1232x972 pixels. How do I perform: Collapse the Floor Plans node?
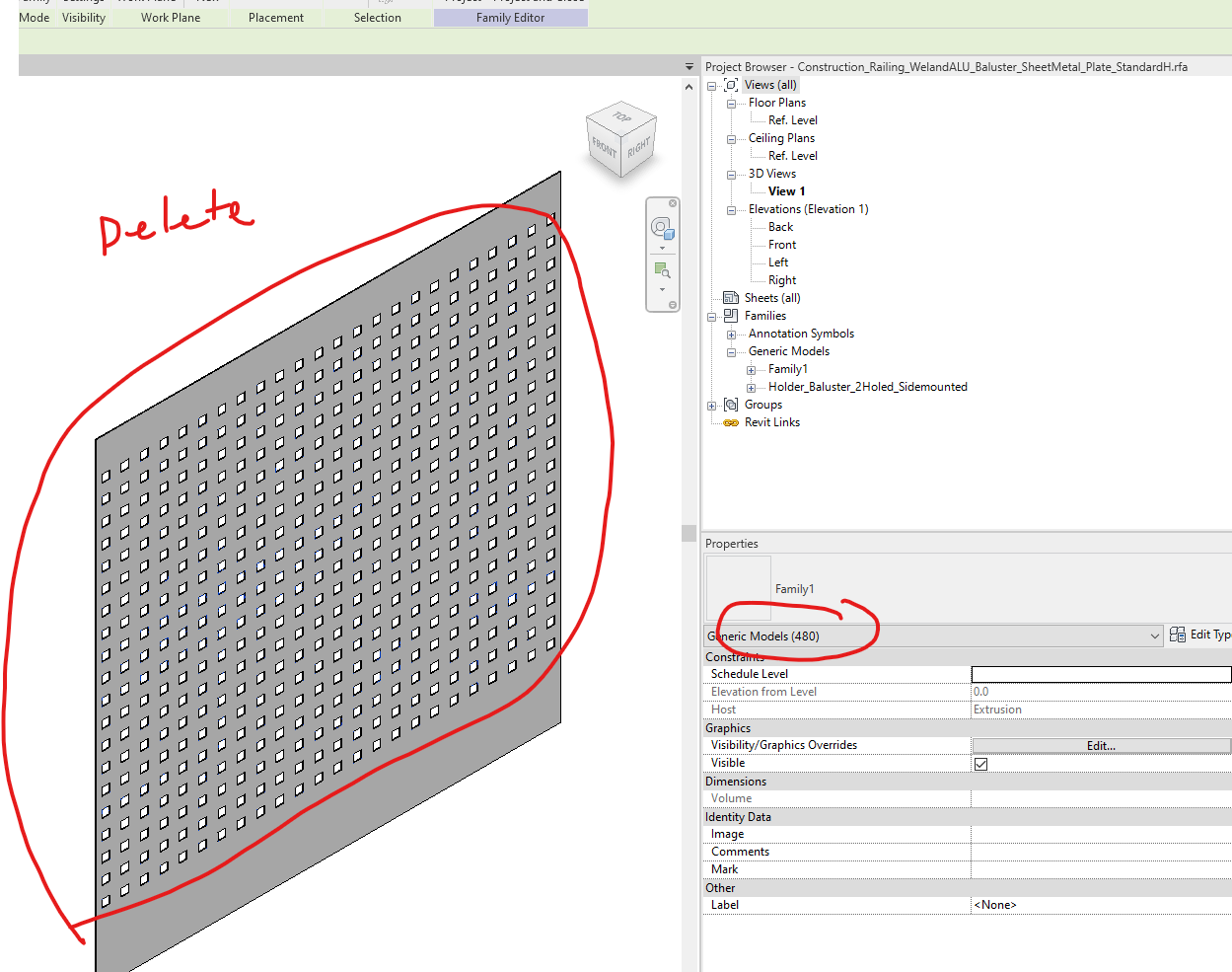[x=732, y=104]
